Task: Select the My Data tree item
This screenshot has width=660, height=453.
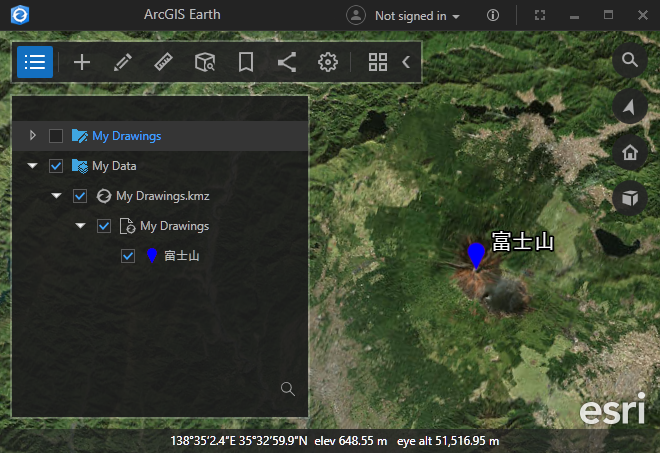Action: click(114, 166)
